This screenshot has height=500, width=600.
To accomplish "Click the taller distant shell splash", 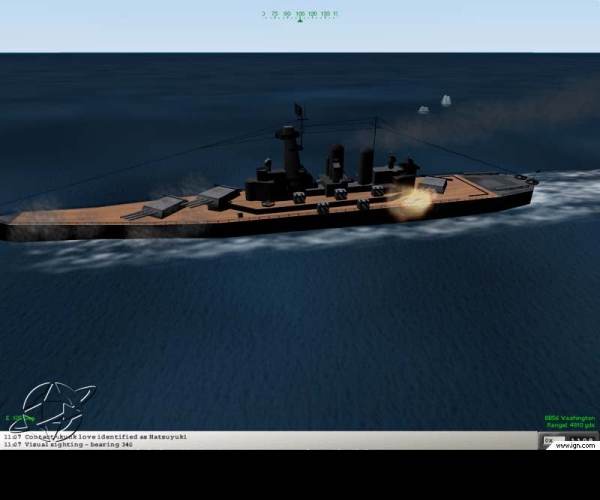I will click(x=446, y=100).
